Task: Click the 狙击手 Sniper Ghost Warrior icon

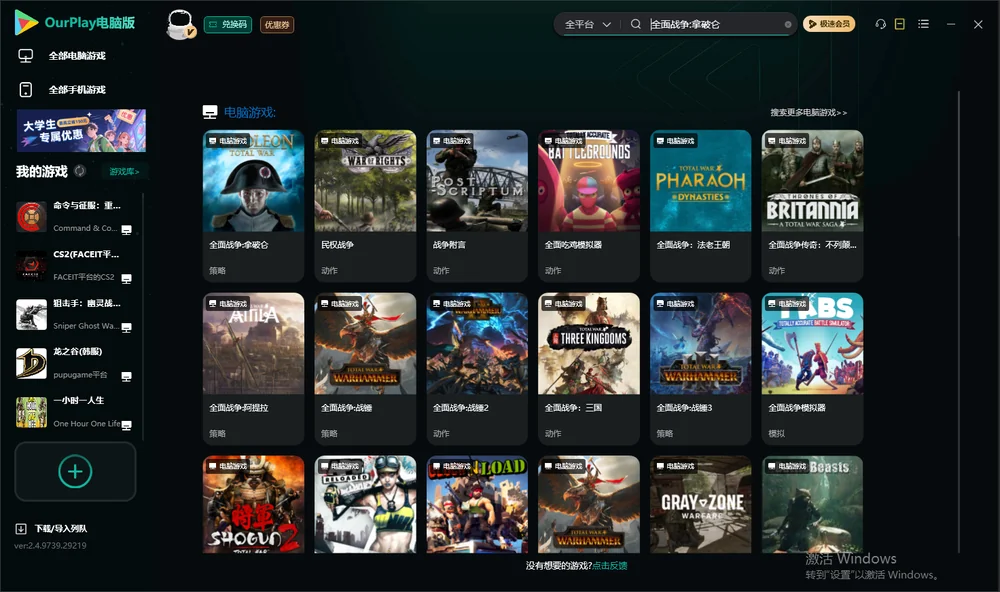Action: pos(31,314)
